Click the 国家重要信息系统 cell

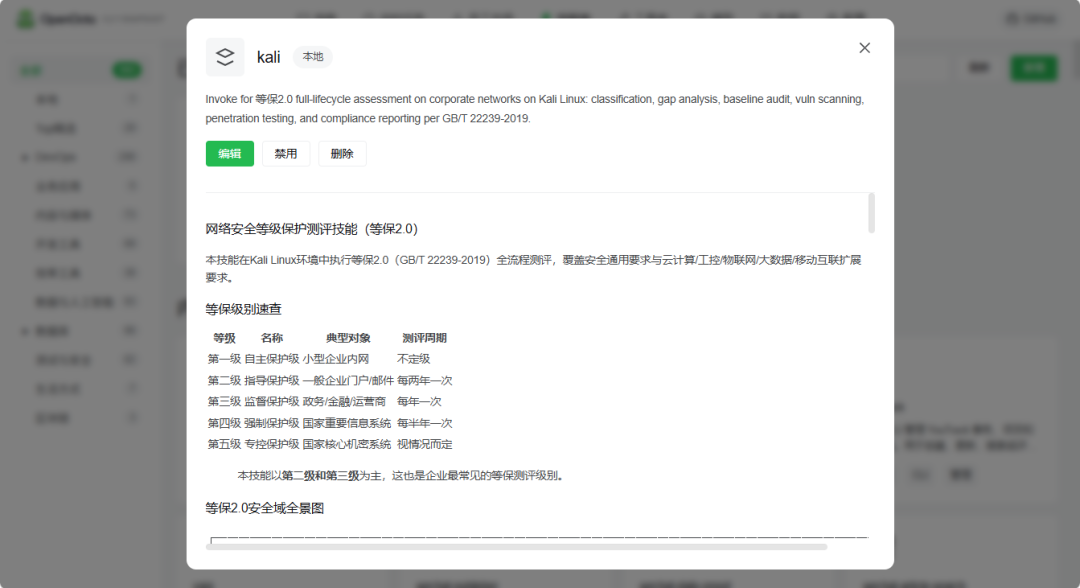click(346, 423)
